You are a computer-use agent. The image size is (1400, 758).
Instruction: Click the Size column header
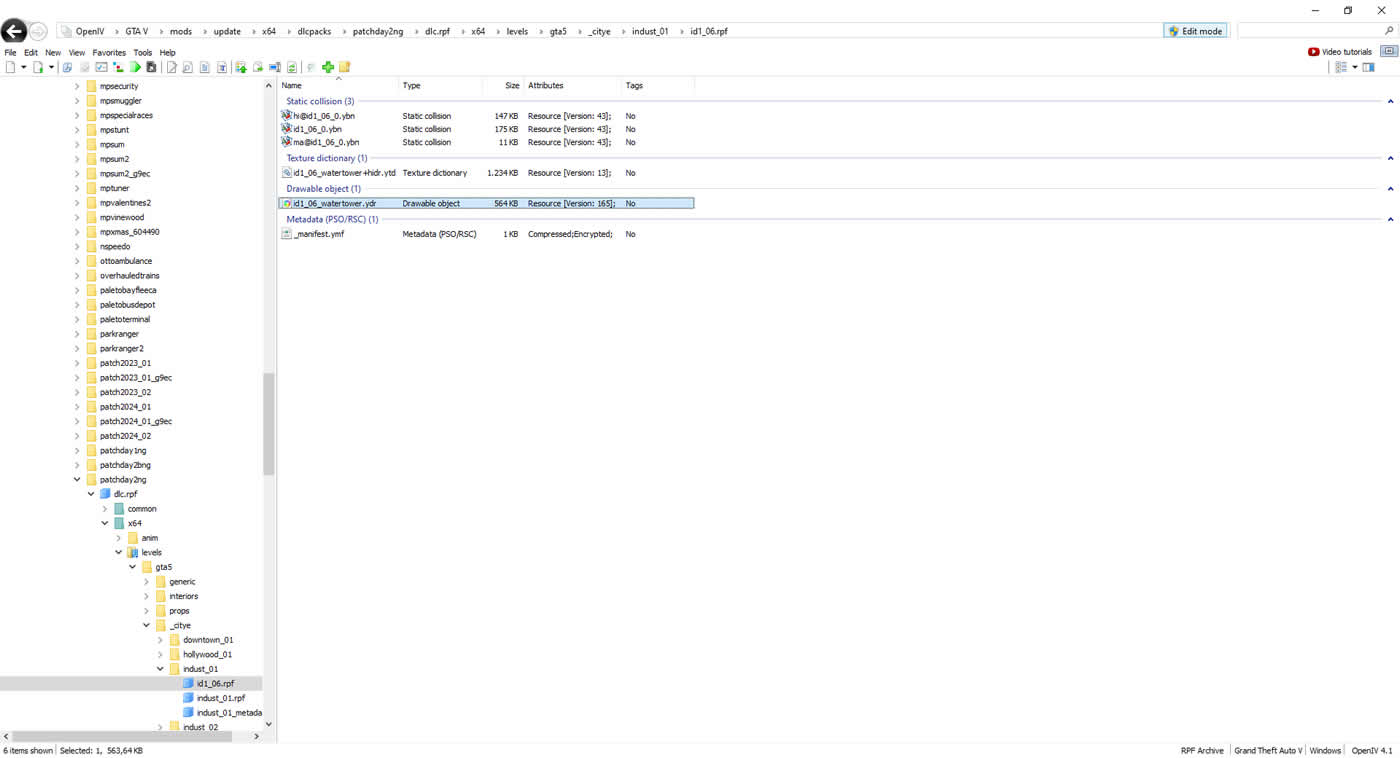tap(511, 86)
